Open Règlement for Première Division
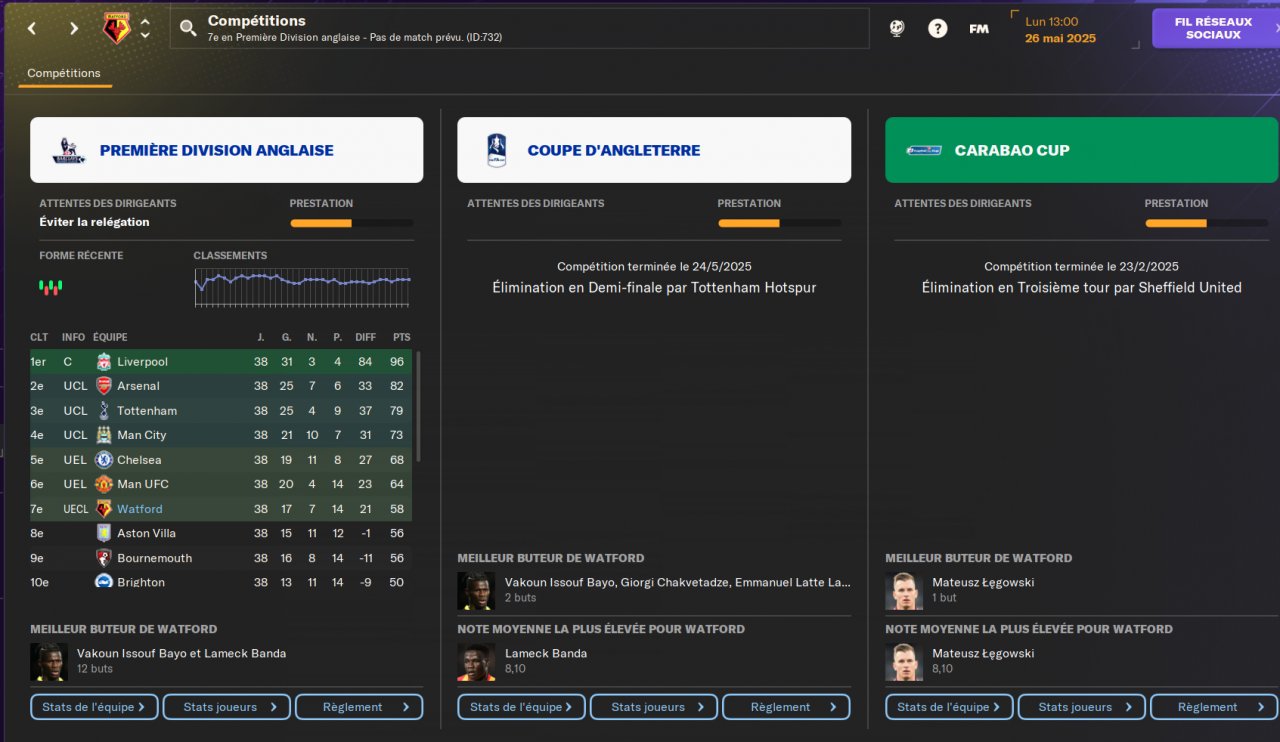The width and height of the screenshot is (1280, 742). 359,707
